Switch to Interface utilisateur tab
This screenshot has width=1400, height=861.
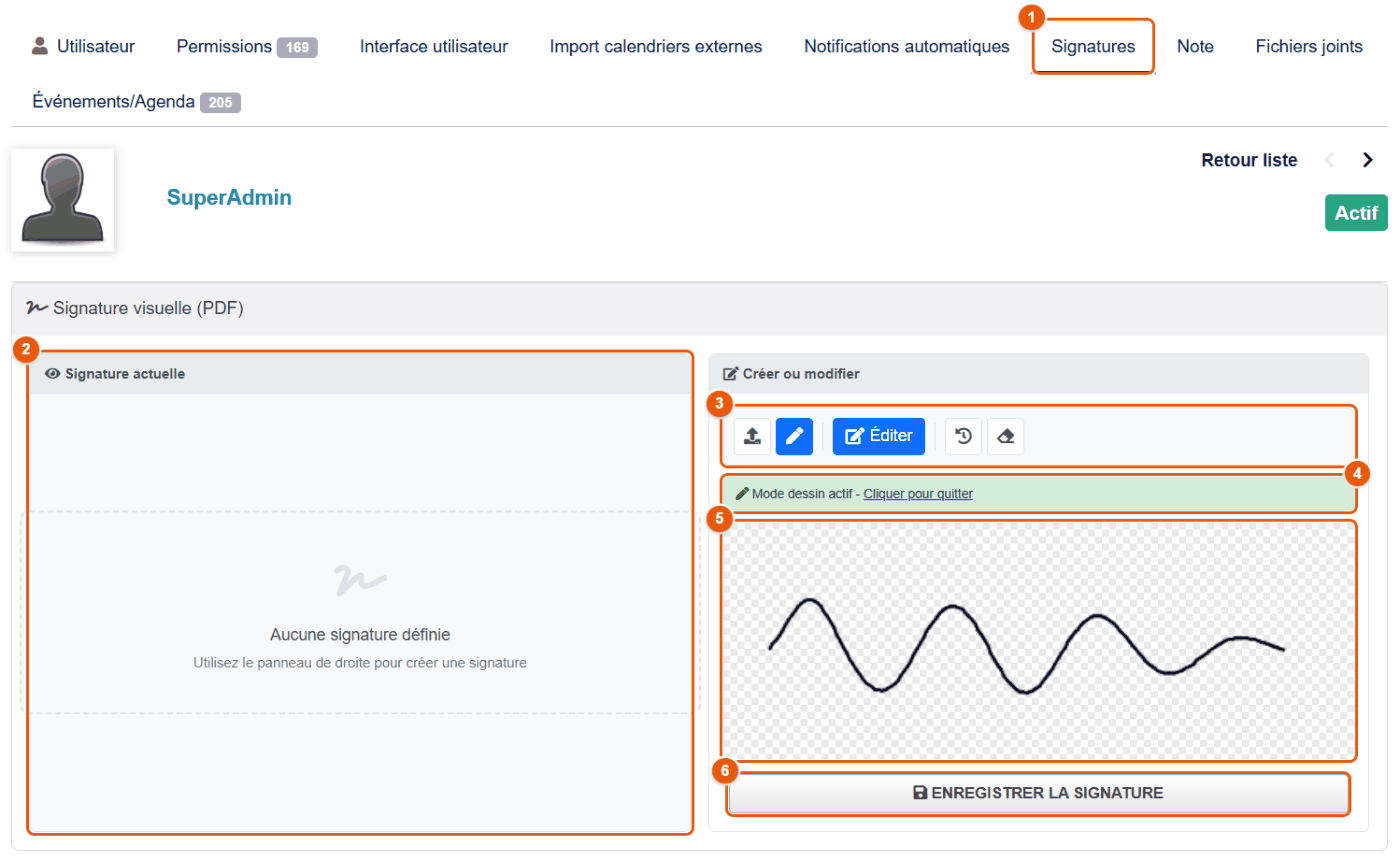(x=434, y=46)
